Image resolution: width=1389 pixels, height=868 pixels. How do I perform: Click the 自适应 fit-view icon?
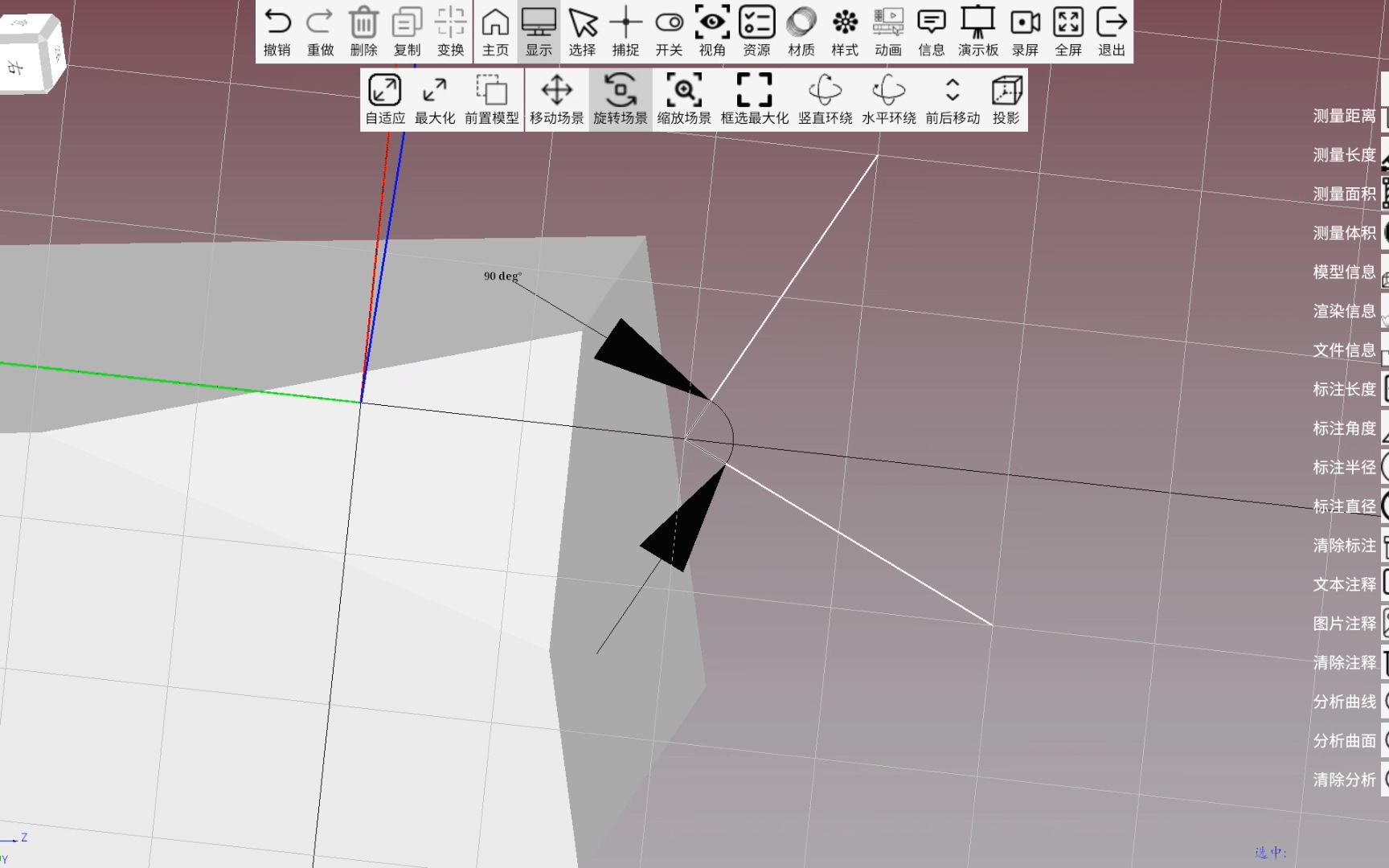(x=383, y=99)
